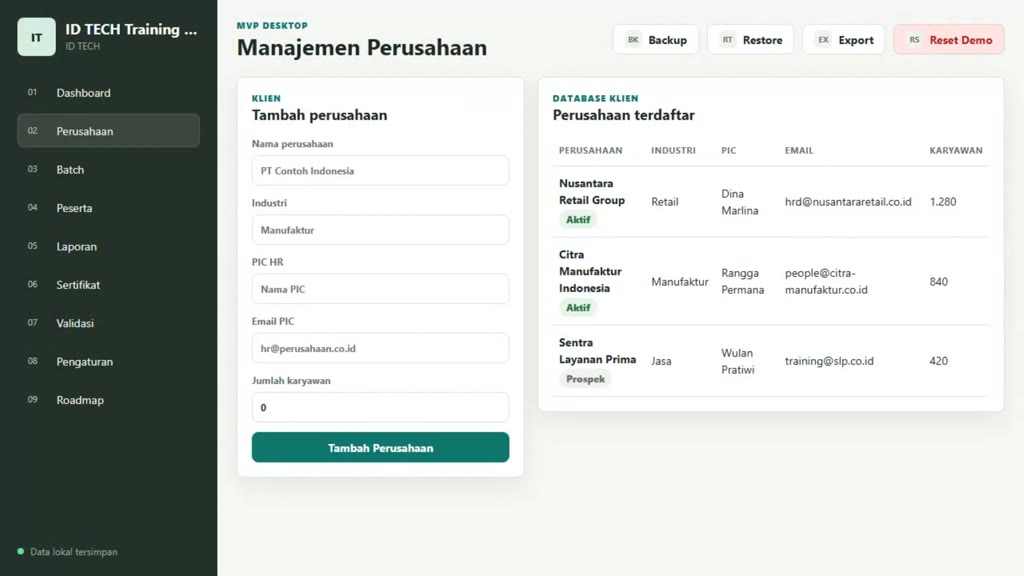Click employee count 1.280

(x=943, y=202)
